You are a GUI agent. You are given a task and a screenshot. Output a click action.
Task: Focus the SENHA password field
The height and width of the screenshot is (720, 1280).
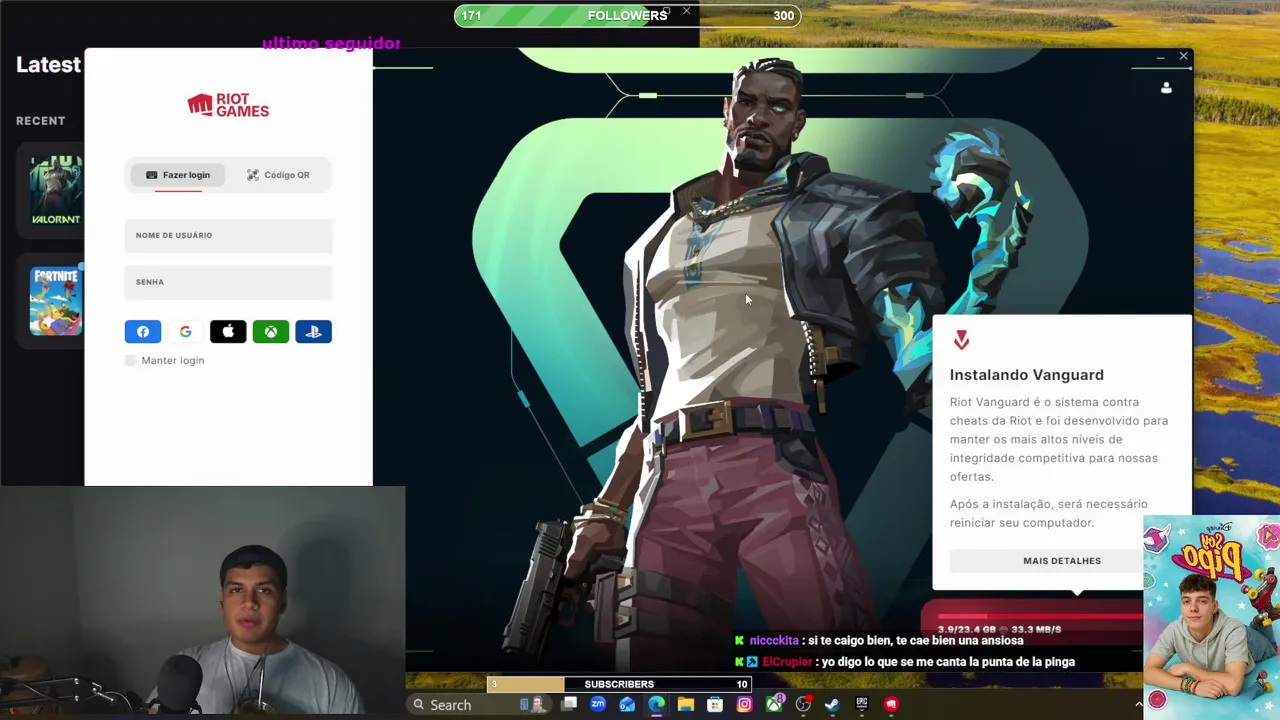point(228,282)
